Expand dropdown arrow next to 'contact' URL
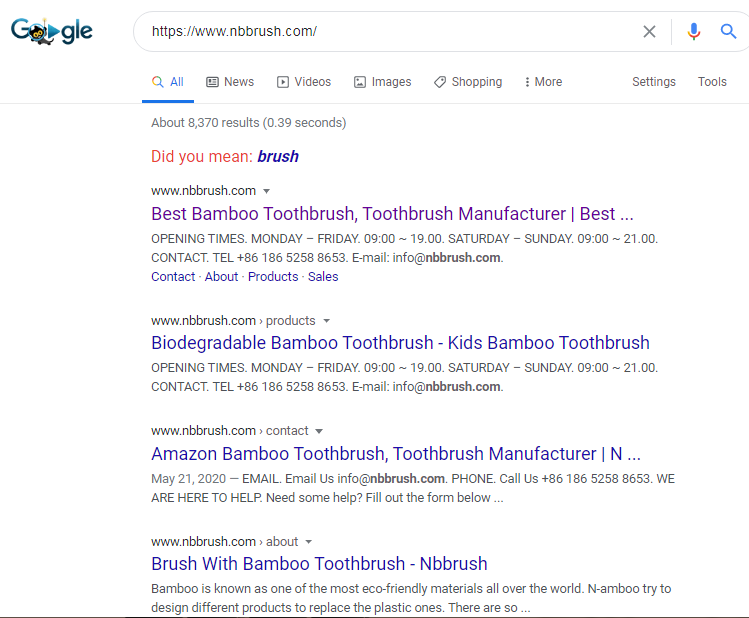The width and height of the screenshot is (749, 618). point(319,431)
